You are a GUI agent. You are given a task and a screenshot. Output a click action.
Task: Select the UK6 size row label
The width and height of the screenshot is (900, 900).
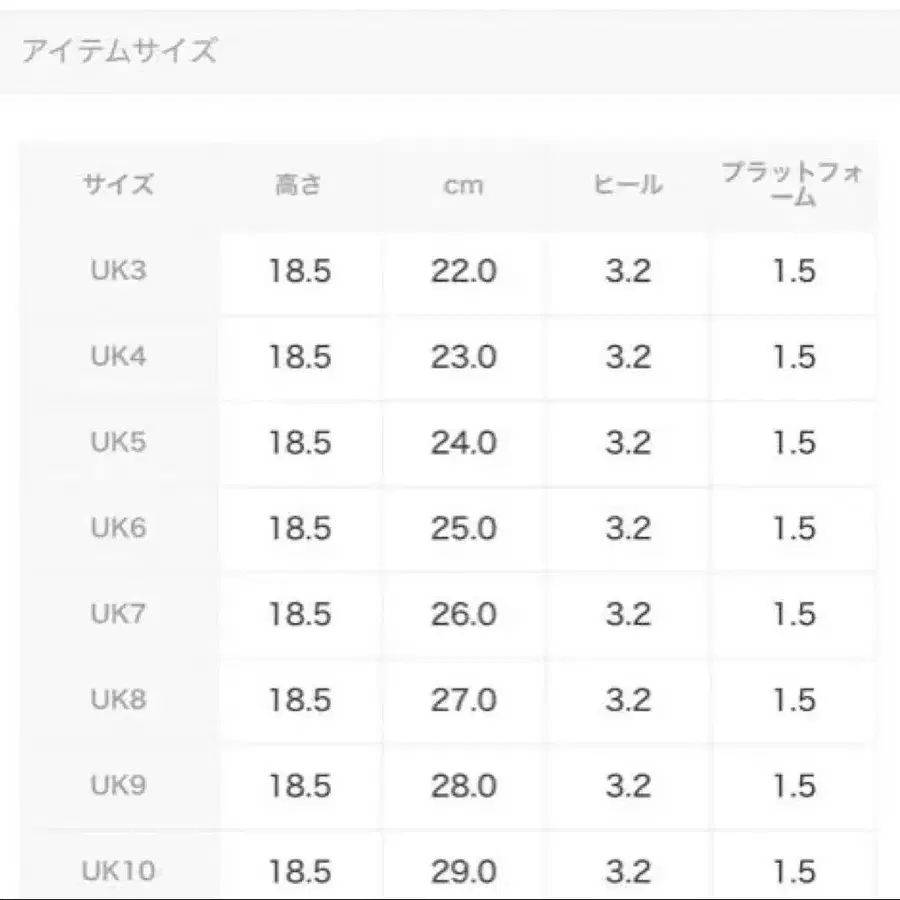(119, 528)
